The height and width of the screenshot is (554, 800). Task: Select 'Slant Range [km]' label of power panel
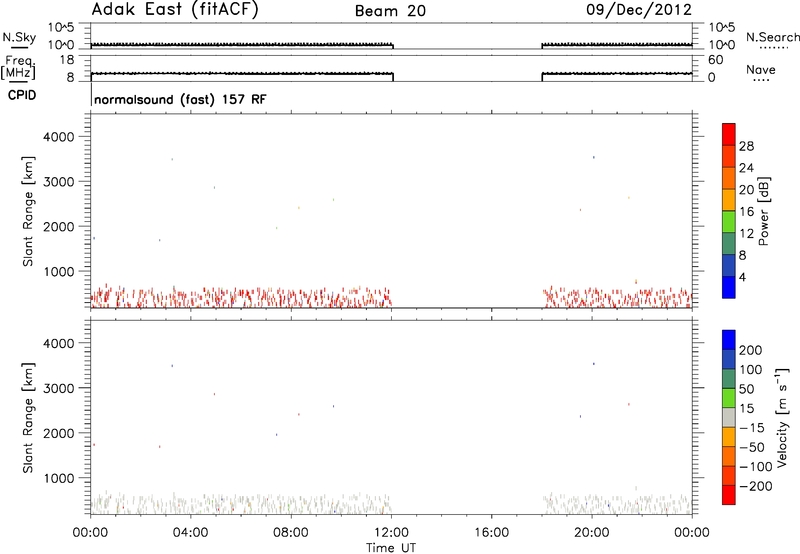click(x=28, y=211)
